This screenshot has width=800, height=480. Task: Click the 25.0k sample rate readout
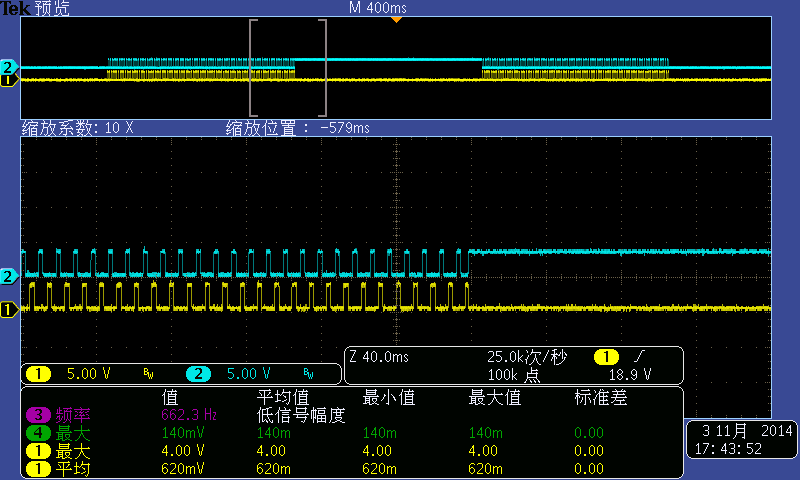(527, 357)
